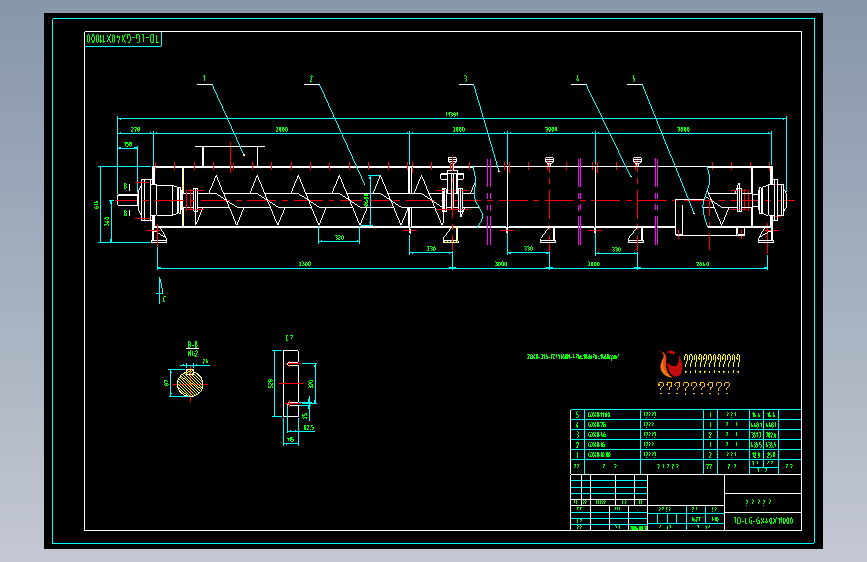Screen dimensions: 867x562
Task: Click part balloon number 1
Action: tap(204, 79)
